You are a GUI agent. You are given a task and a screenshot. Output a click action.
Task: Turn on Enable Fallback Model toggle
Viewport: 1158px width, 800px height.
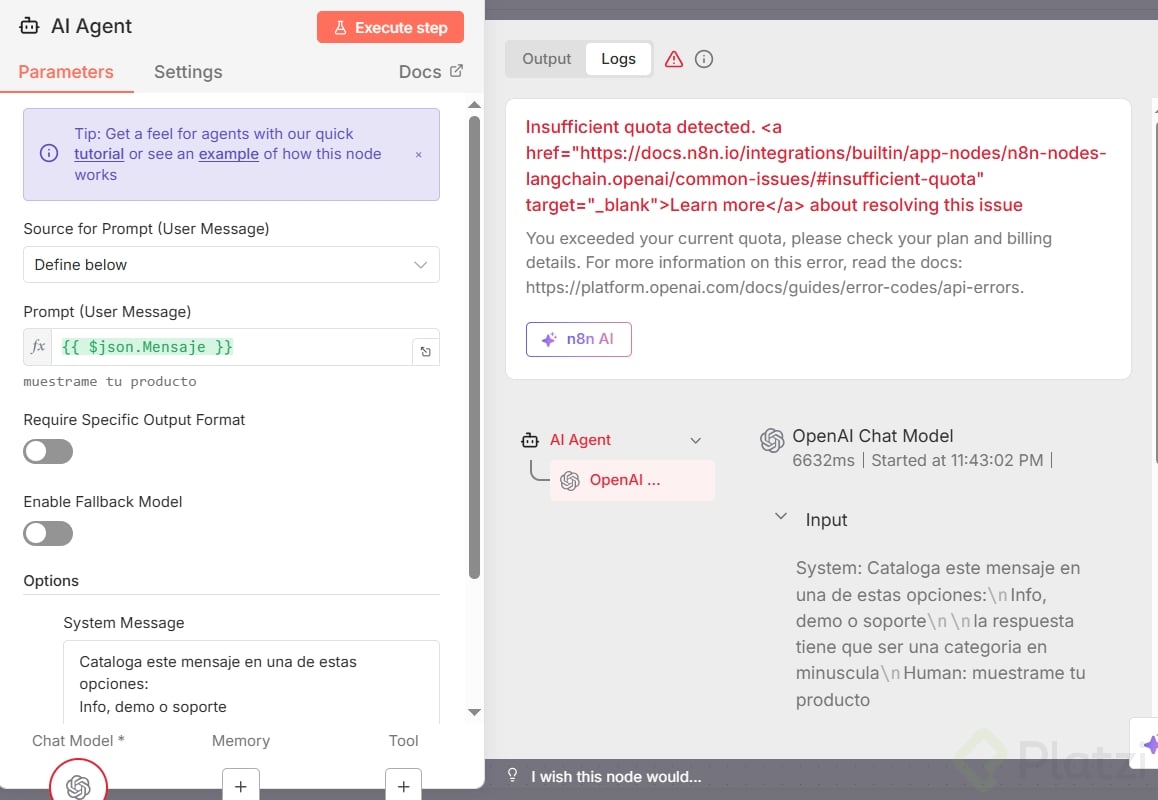tap(48, 534)
